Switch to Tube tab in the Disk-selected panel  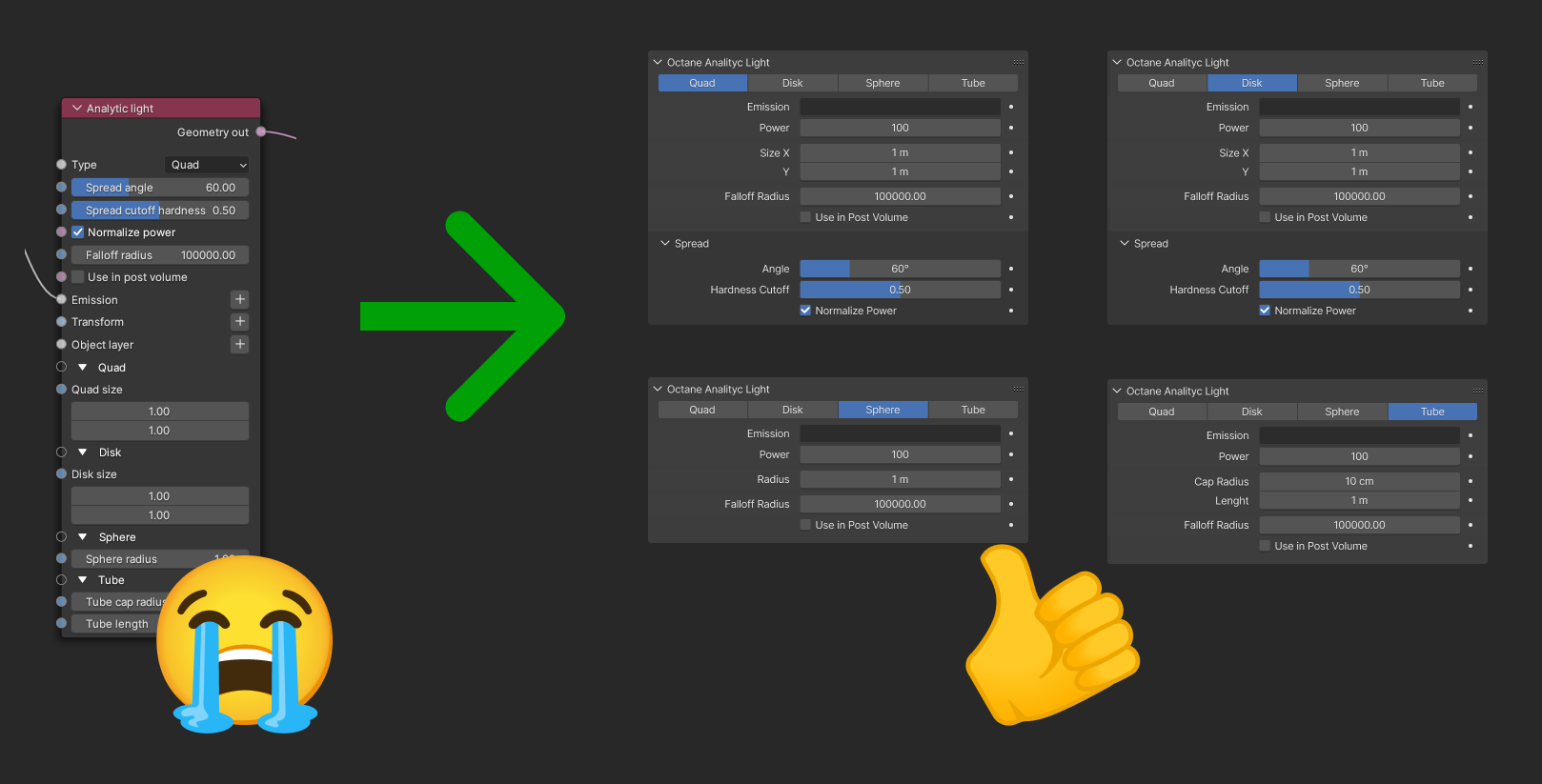(1432, 83)
